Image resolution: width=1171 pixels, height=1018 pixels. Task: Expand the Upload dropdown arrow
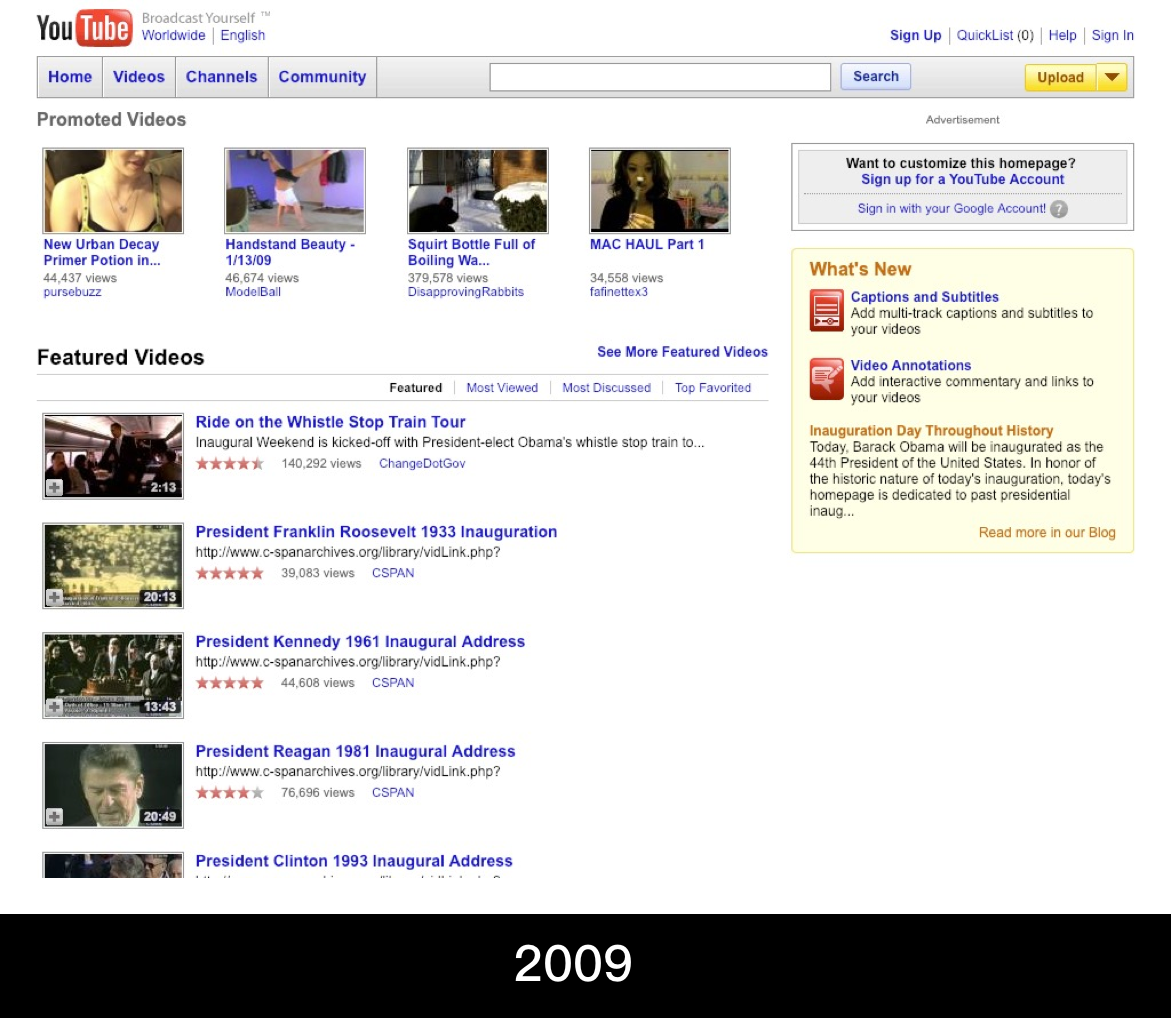click(1111, 77)
